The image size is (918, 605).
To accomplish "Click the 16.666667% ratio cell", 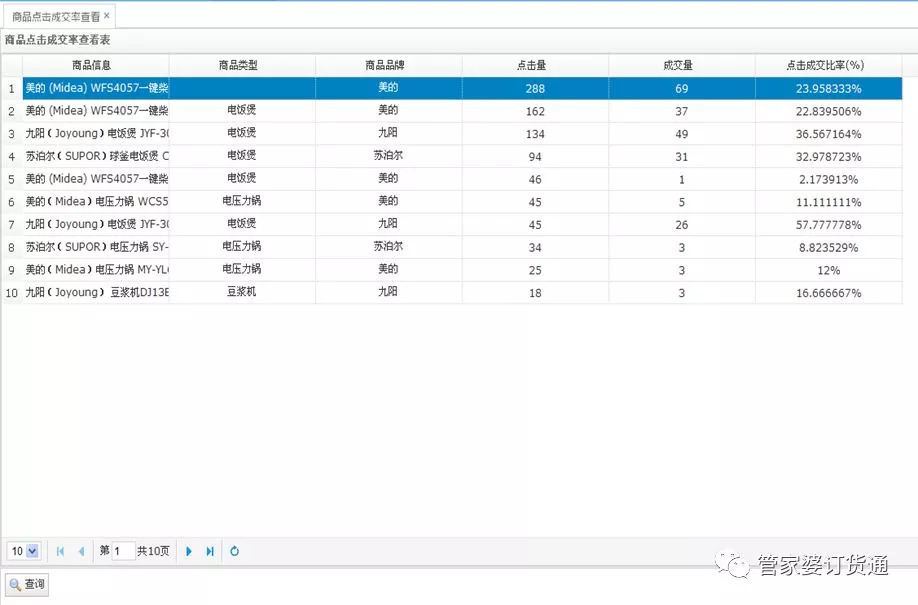I will [x=828, y=293].
